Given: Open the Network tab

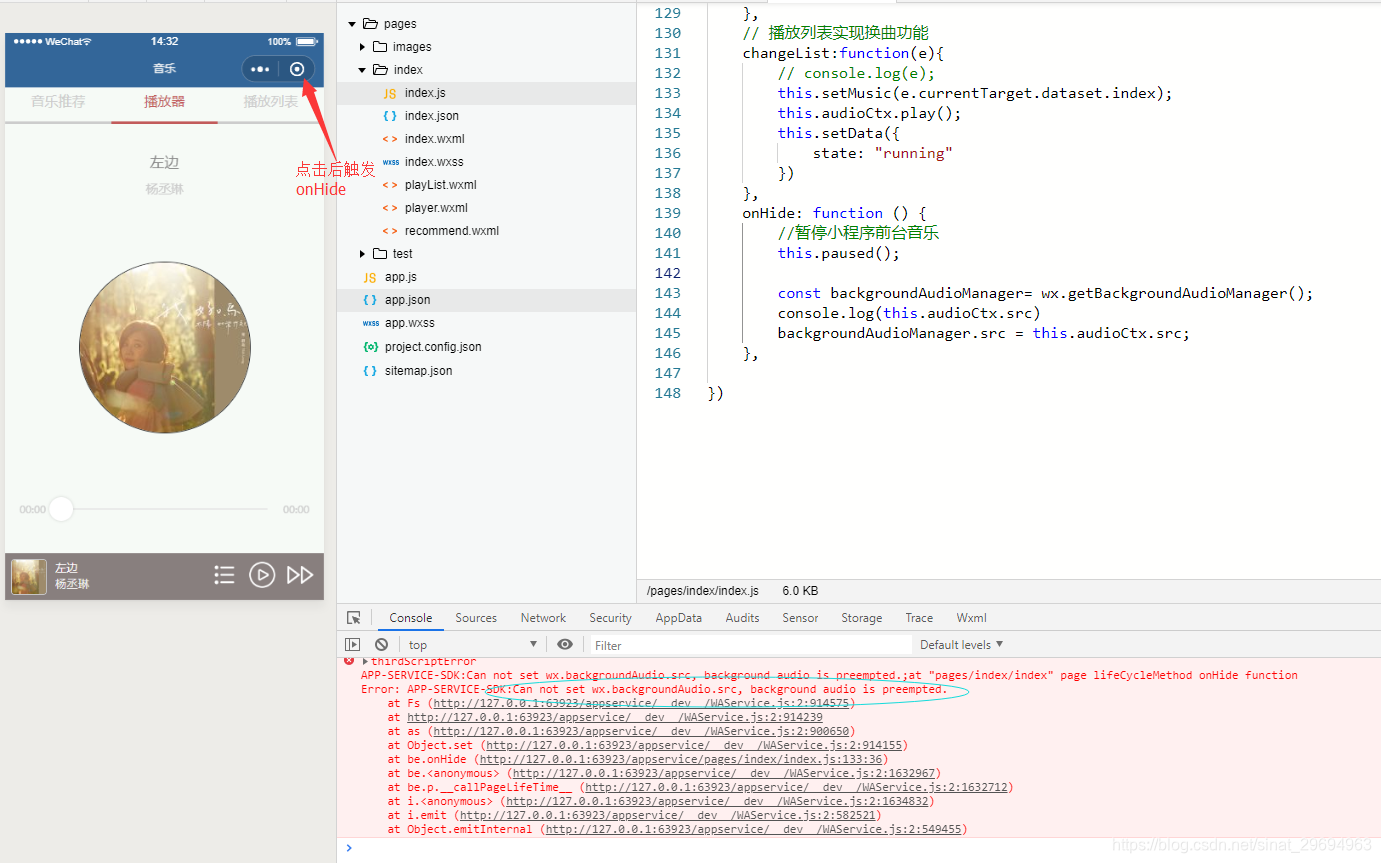Looking at the screenshot, I should [543, 618].
